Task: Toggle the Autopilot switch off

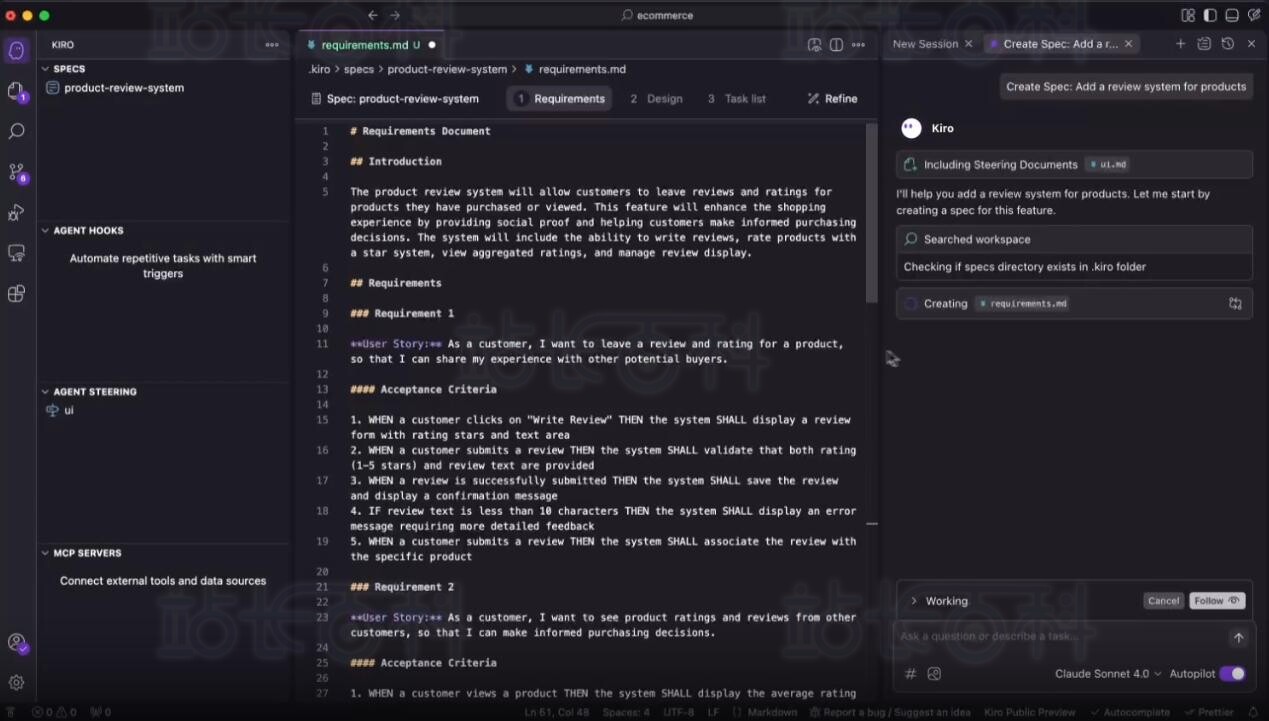Action: pos(1232,674)
